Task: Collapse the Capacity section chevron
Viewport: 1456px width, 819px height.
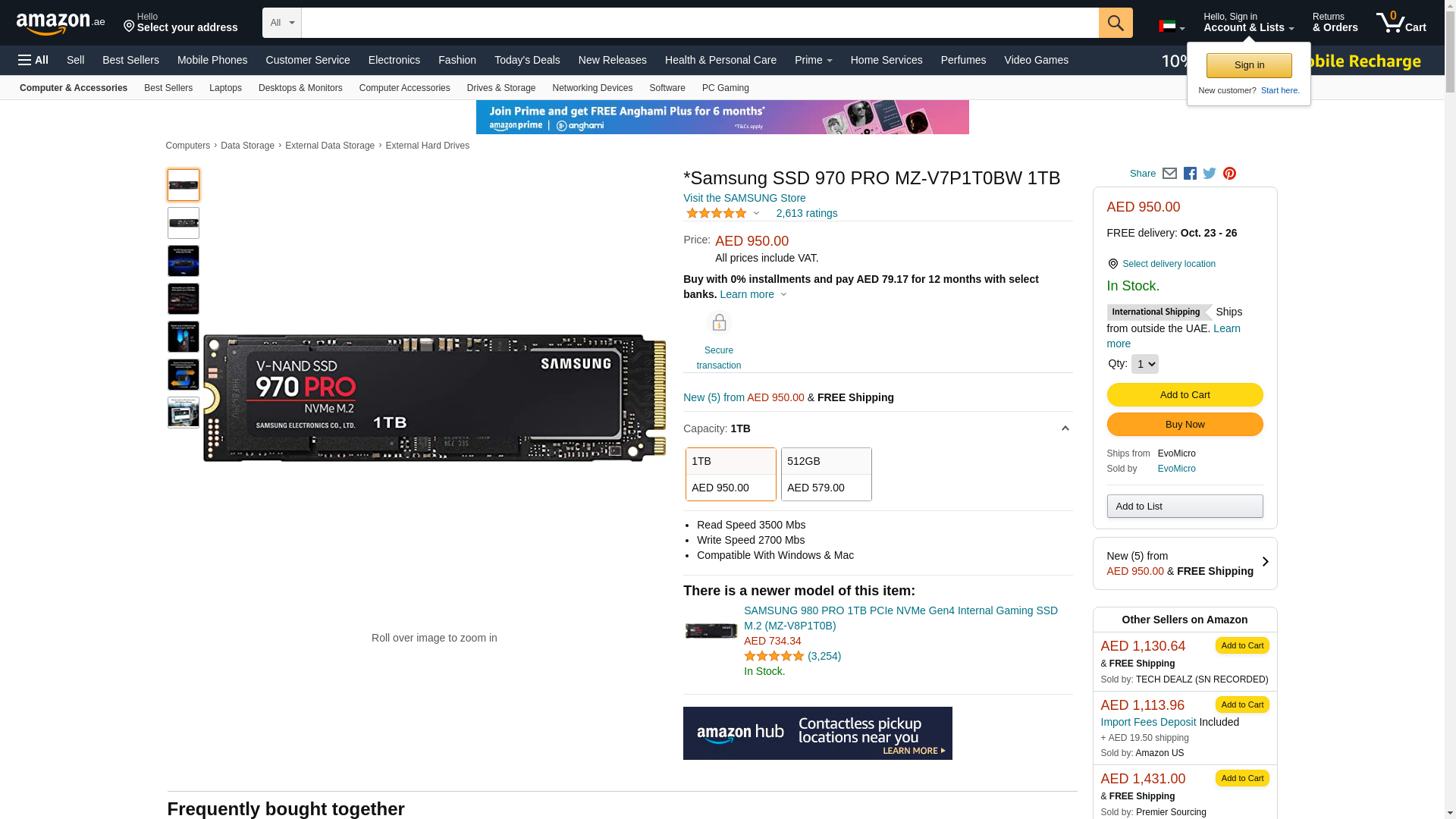Action: [1065, 429]
